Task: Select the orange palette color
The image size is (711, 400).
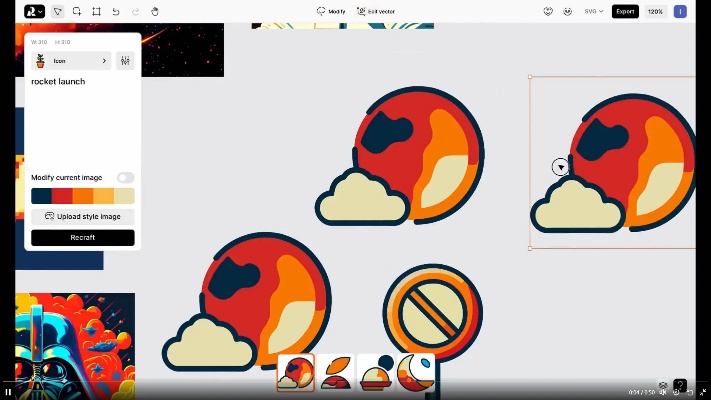Action: tap(83, 196)
